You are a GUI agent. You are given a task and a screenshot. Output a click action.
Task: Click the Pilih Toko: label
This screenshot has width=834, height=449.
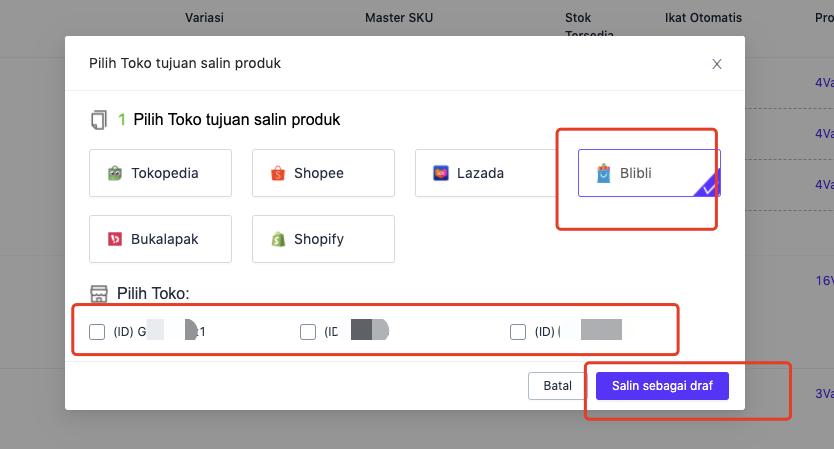click(x=153, y=294)
